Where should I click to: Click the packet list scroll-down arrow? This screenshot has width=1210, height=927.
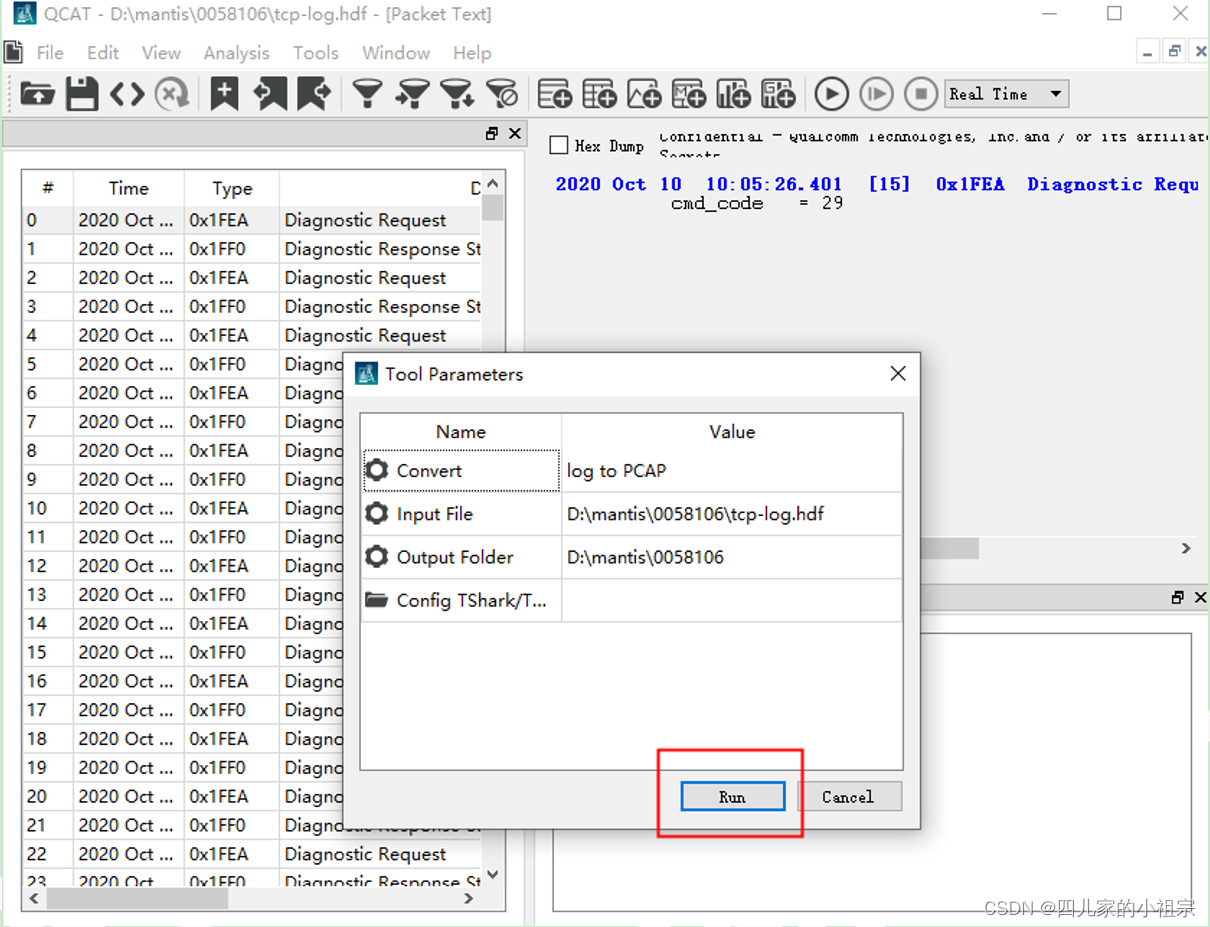coord(492,875)
